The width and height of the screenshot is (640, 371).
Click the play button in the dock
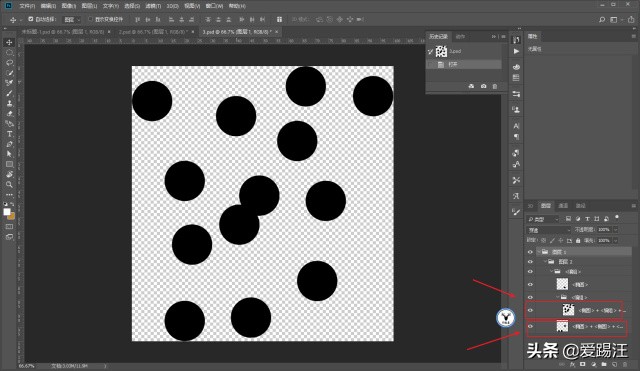516,51
